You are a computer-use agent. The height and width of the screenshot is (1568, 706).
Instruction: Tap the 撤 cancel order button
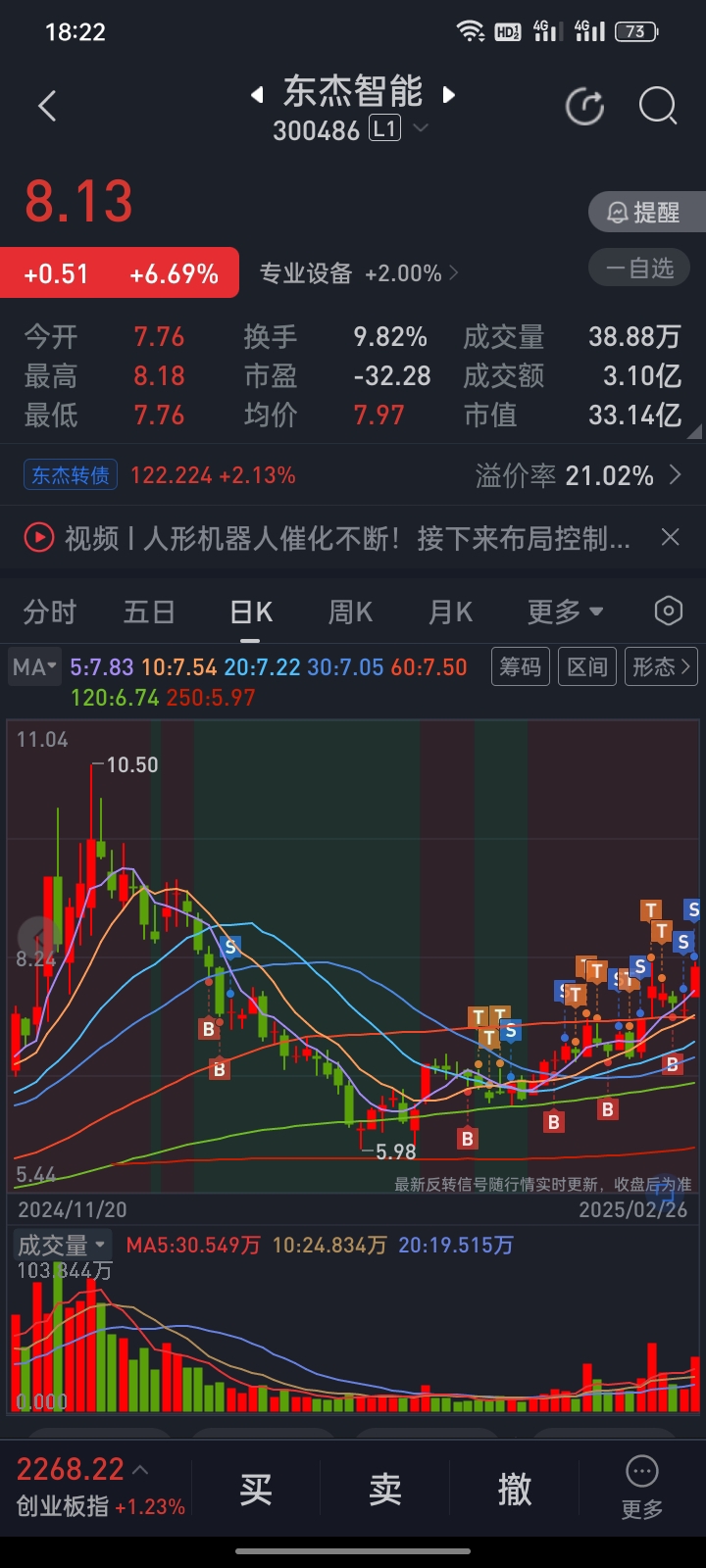pos(515,1490)
